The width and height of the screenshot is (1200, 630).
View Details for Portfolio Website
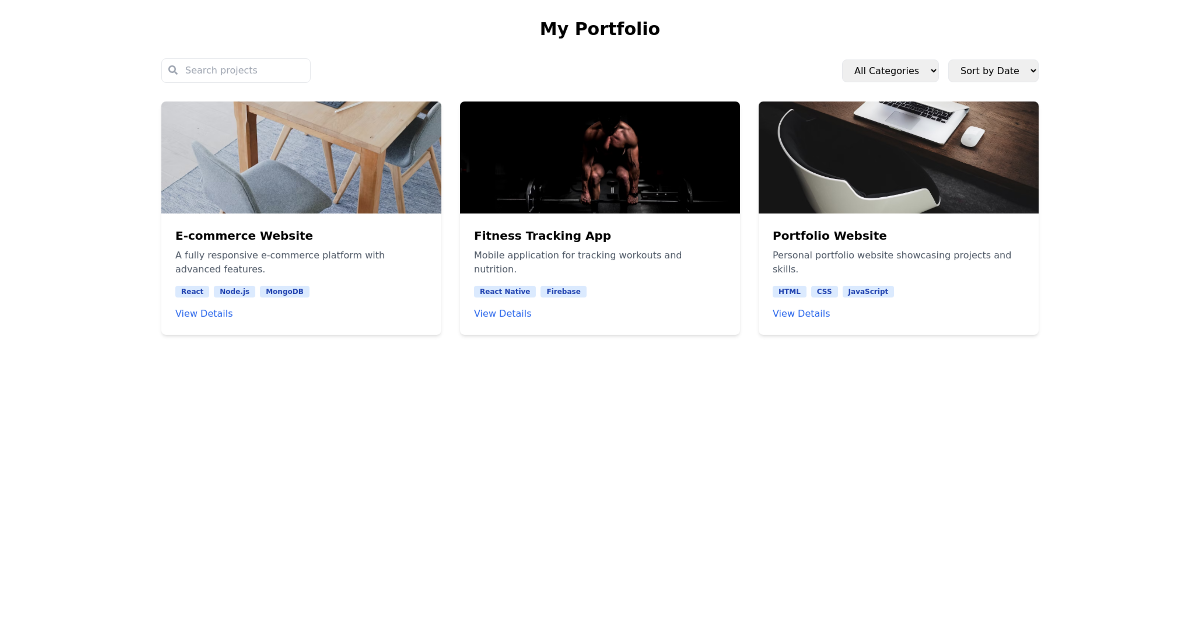pos(801,313)
